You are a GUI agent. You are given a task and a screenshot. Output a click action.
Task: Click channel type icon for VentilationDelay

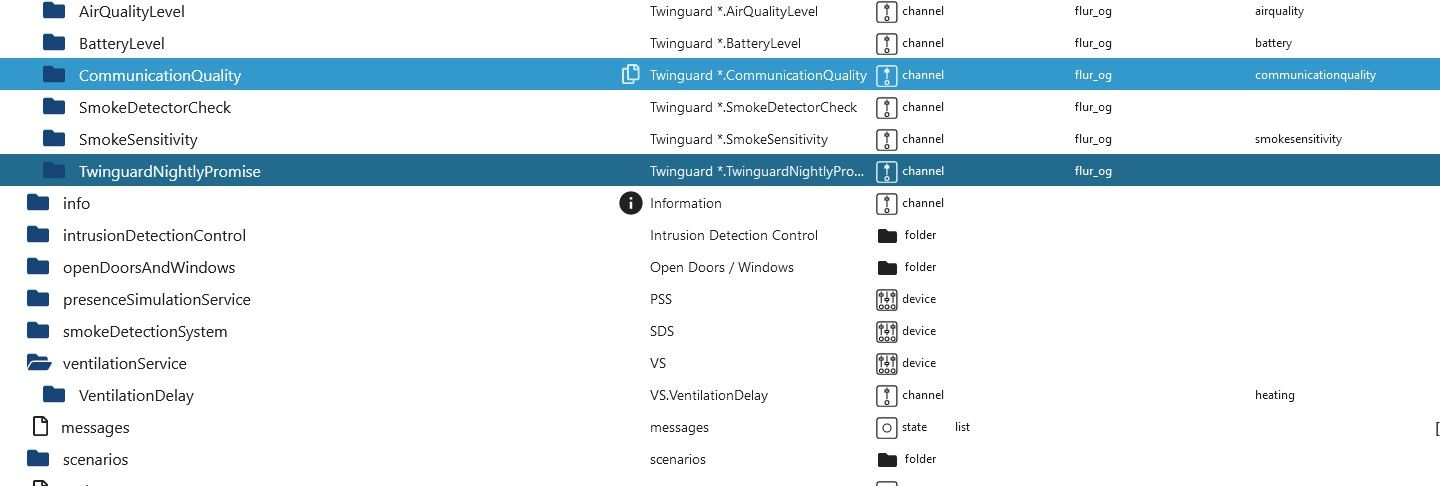(886, 395)
